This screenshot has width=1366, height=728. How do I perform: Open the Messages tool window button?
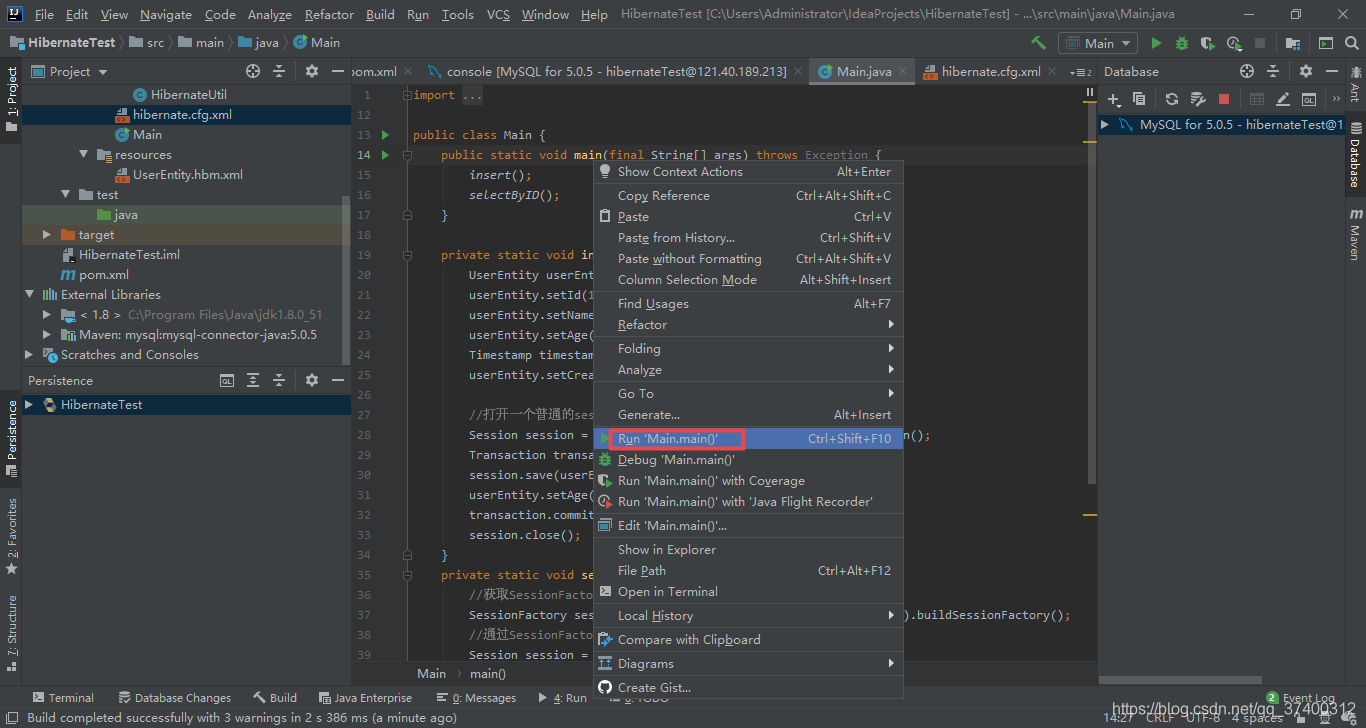(x=476, y=698)
